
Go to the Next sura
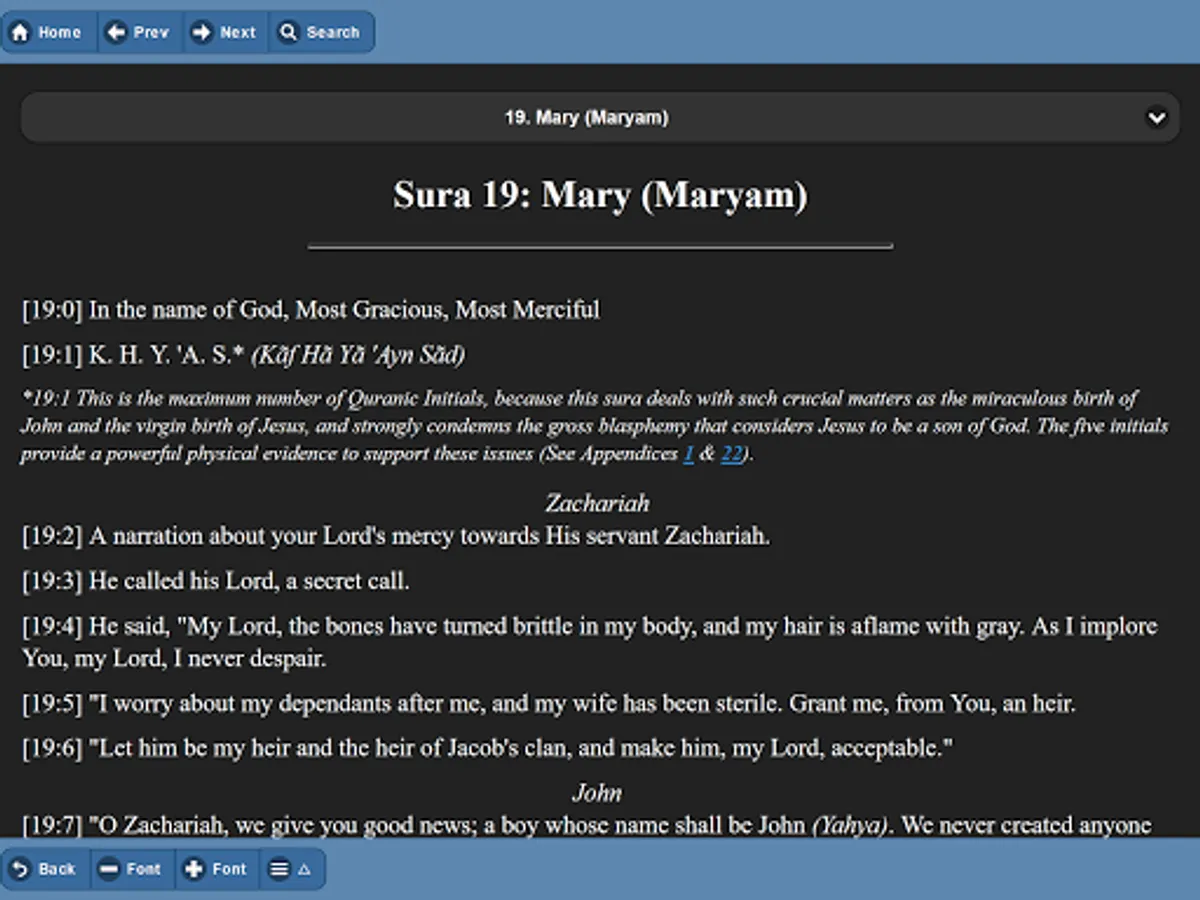point(225,32)
